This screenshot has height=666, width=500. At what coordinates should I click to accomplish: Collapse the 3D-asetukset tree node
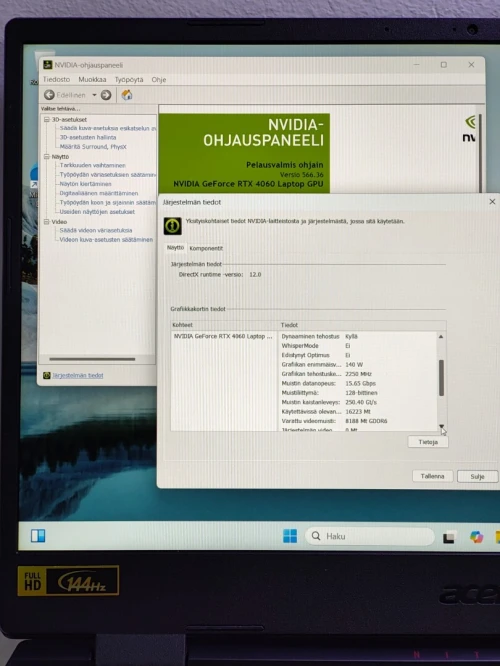(x=47, y=120)
